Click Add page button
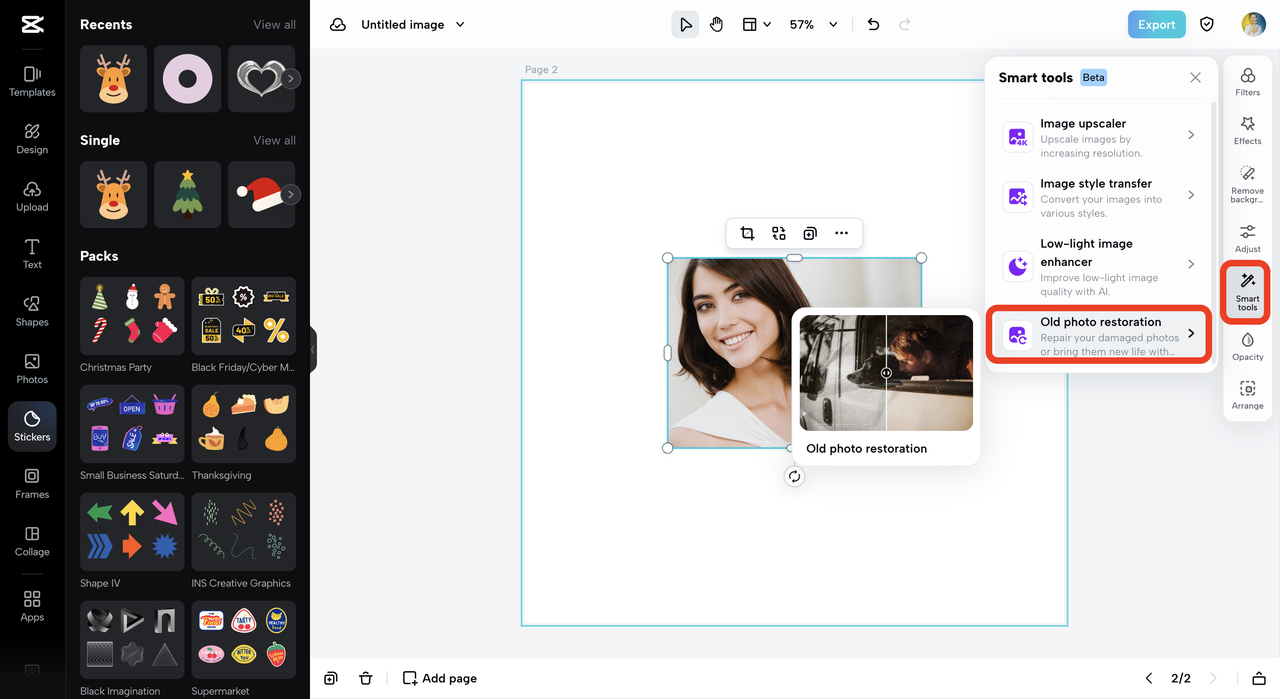This screenshot has height=699, width=1280. (x=440, y=678)
